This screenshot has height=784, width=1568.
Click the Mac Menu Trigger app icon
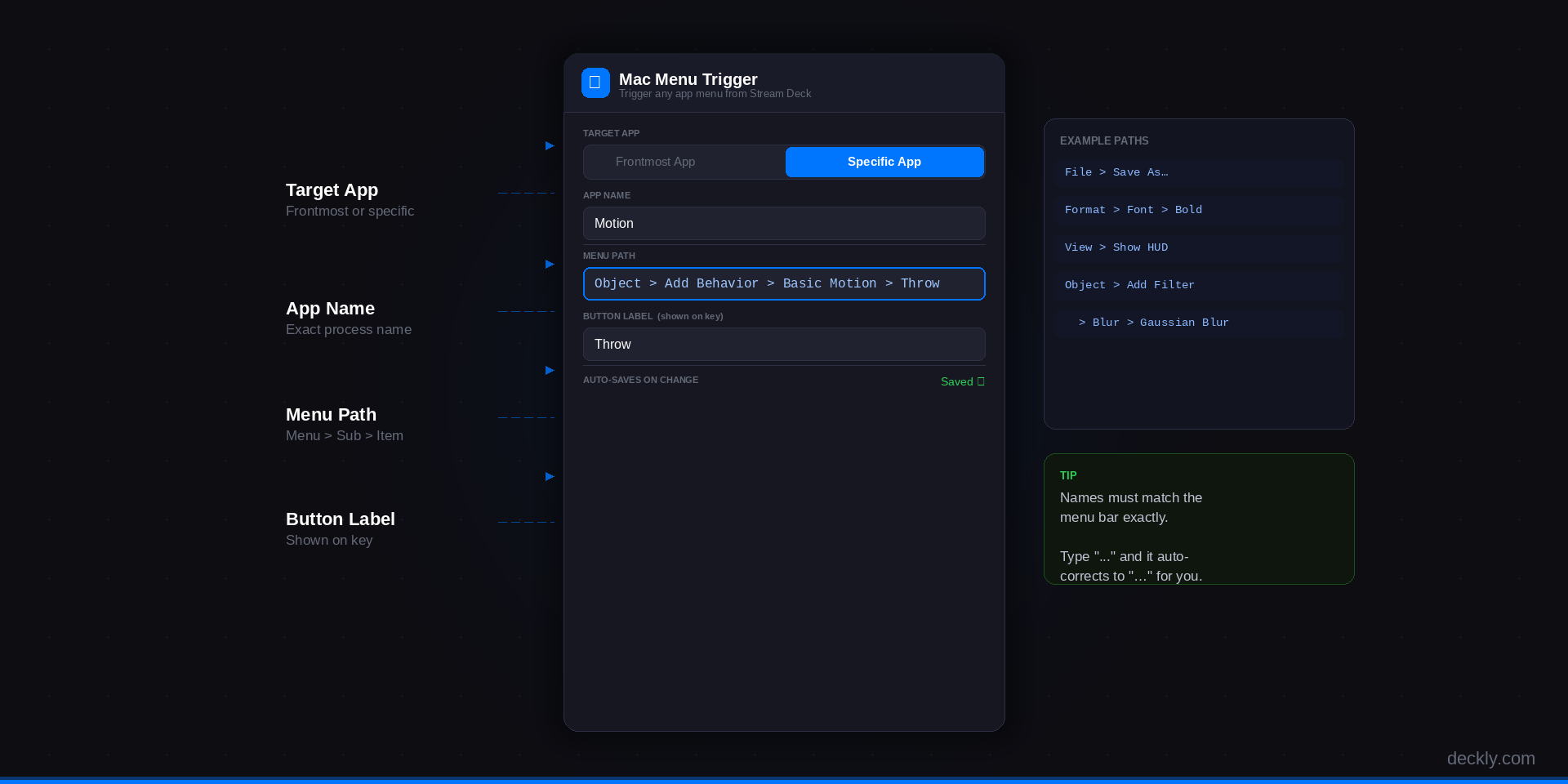pyautogui.click(x=595, y=82)
